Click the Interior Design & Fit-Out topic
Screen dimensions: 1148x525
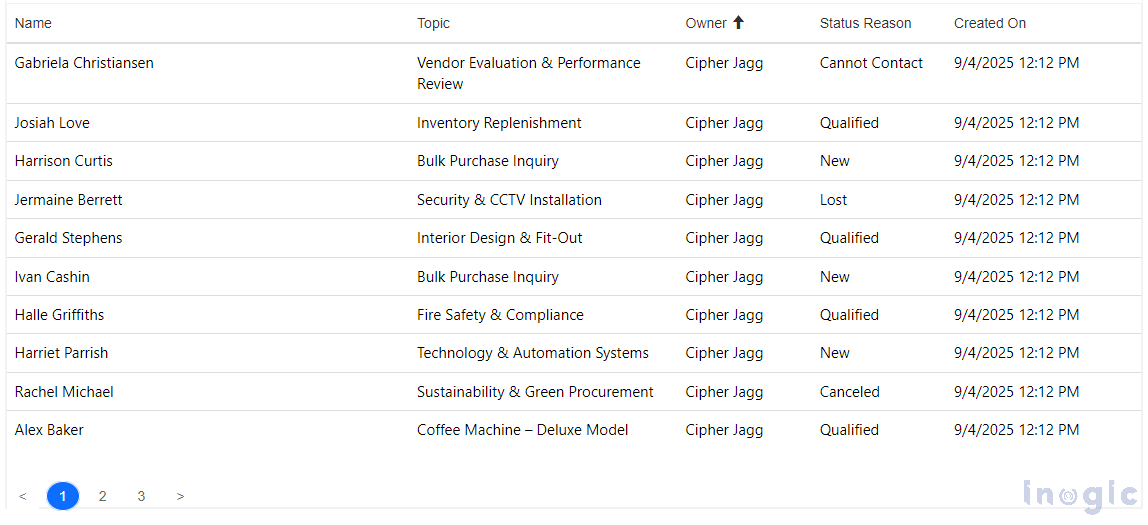499,238
